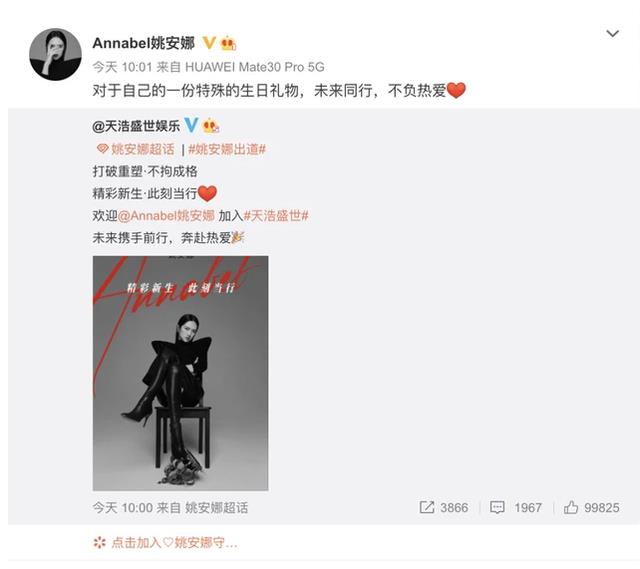Click the gold V verification badge
The width and height of the screenshot is (640, 569).
pos(209,42)
